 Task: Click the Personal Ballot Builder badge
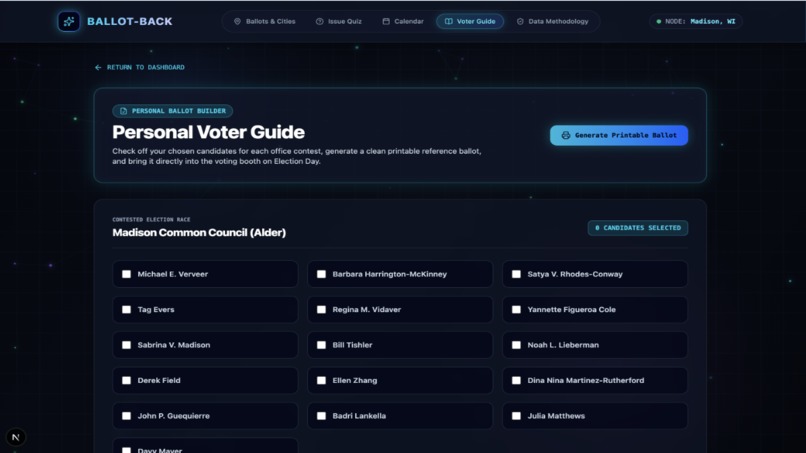click(x=173, y=111)
